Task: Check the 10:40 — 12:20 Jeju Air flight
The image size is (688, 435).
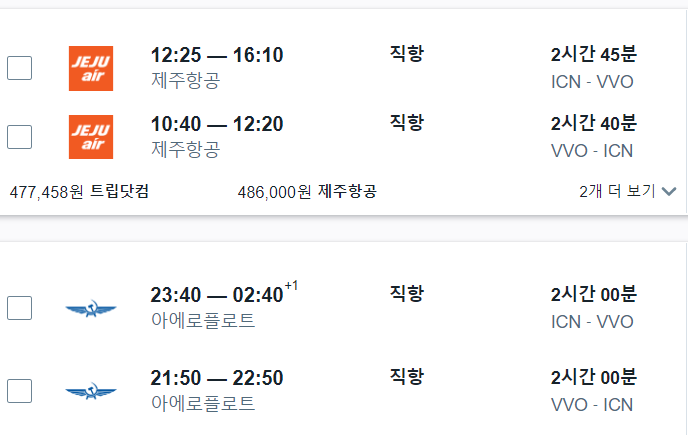Action: [20, 137]
